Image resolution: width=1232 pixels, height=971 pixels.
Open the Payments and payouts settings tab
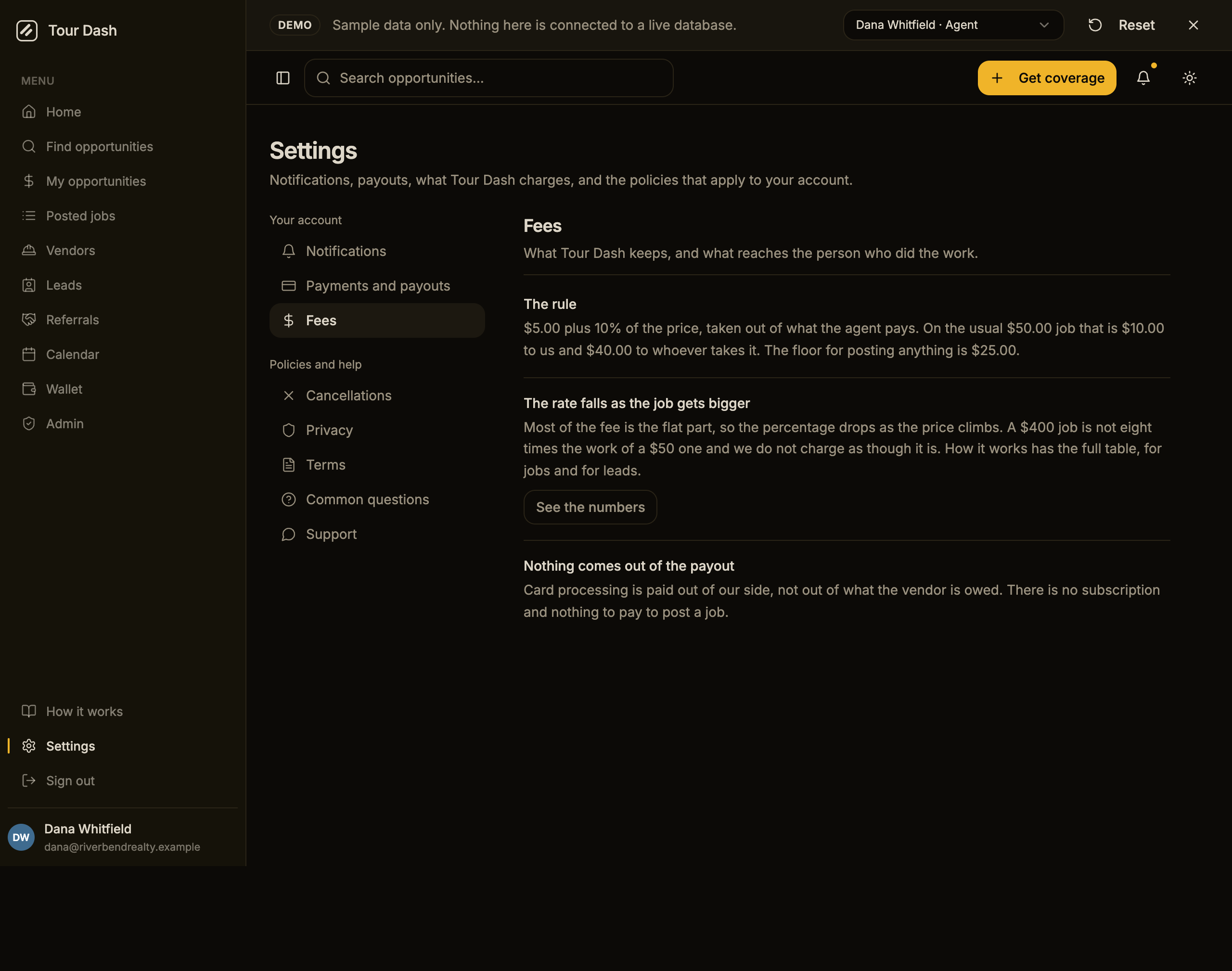coord(377,286)
